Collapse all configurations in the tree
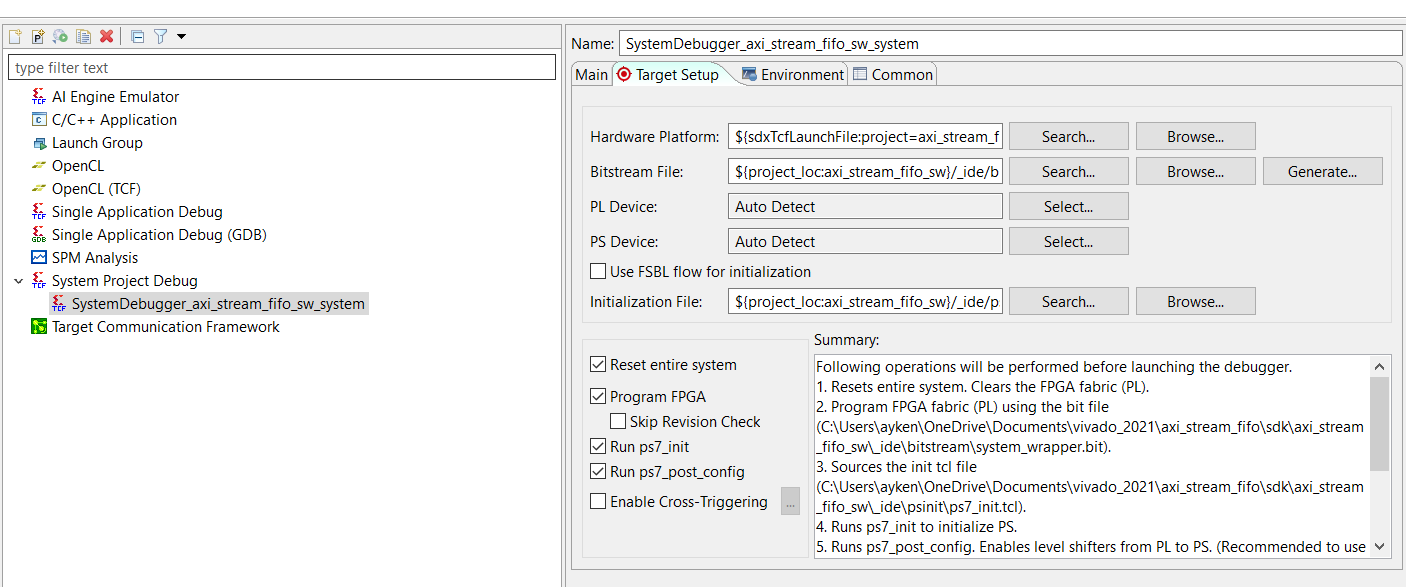 138,36
